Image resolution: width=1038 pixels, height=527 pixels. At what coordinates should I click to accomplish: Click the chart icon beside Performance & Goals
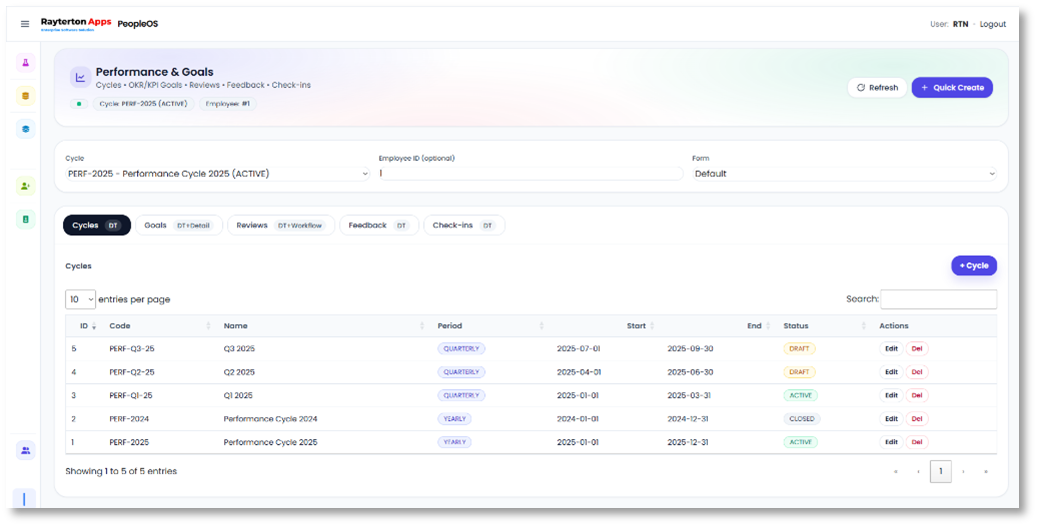(x=80, y=77)
